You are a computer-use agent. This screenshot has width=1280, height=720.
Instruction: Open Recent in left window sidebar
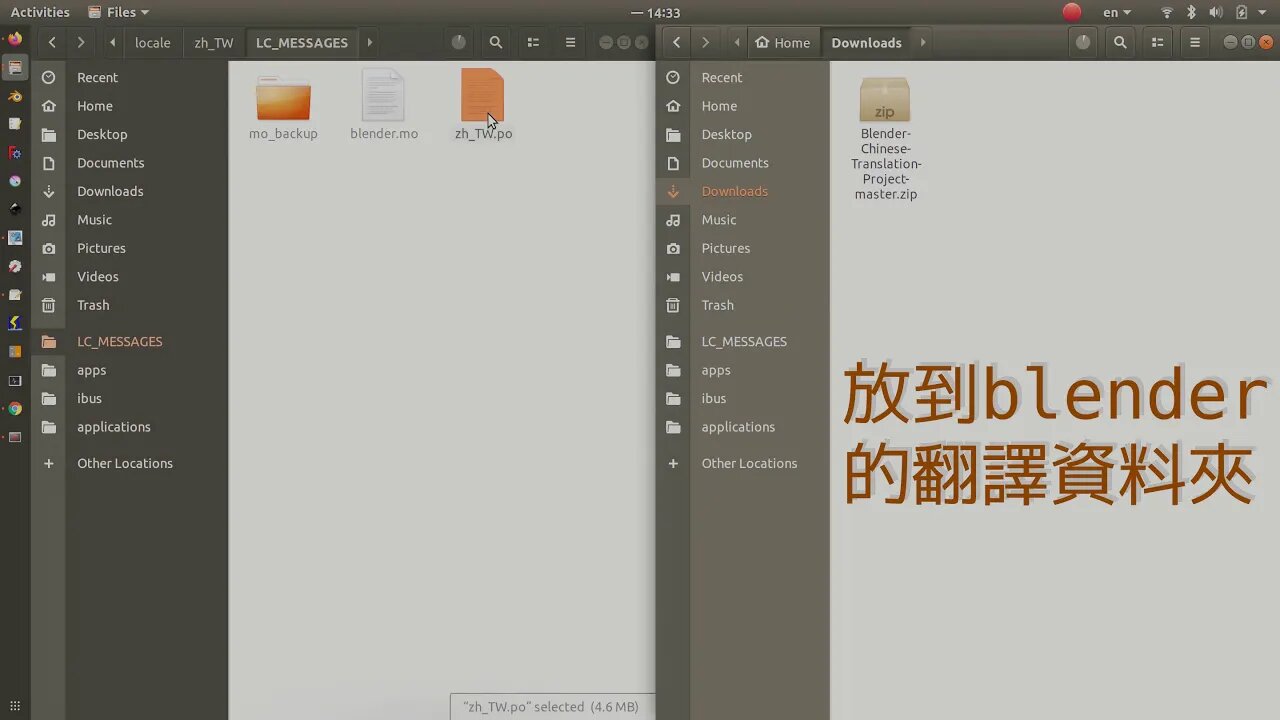click(x=130, y=77)
